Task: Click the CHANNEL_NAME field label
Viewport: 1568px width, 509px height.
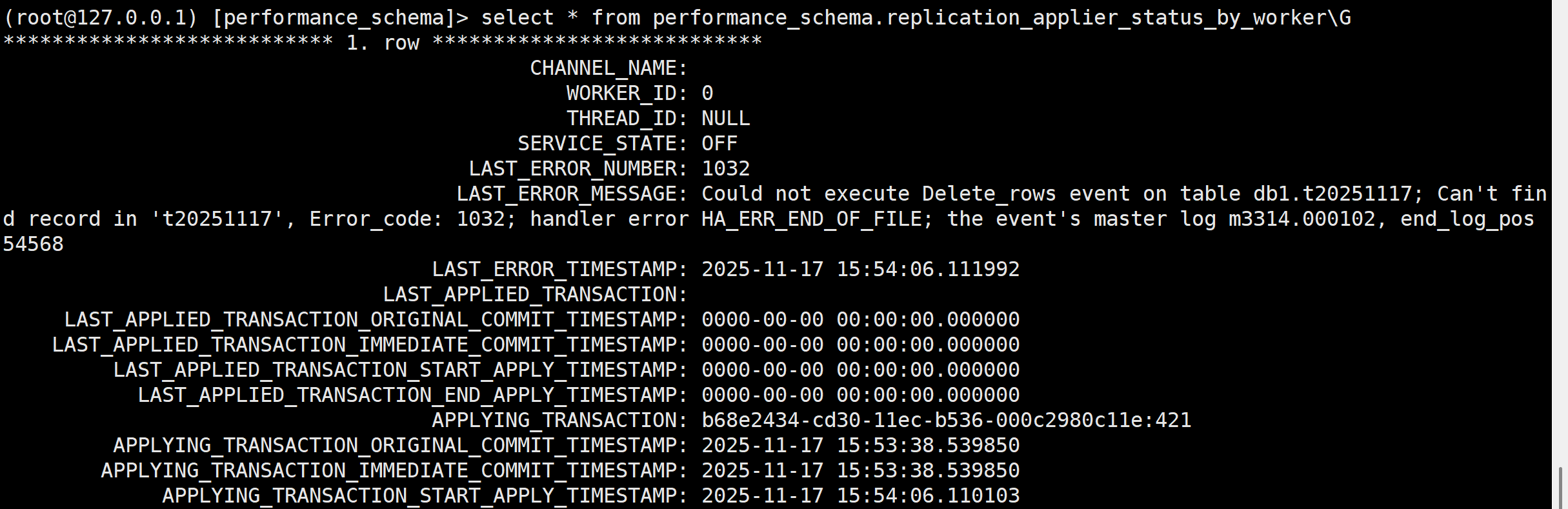Action: (608, 68)
